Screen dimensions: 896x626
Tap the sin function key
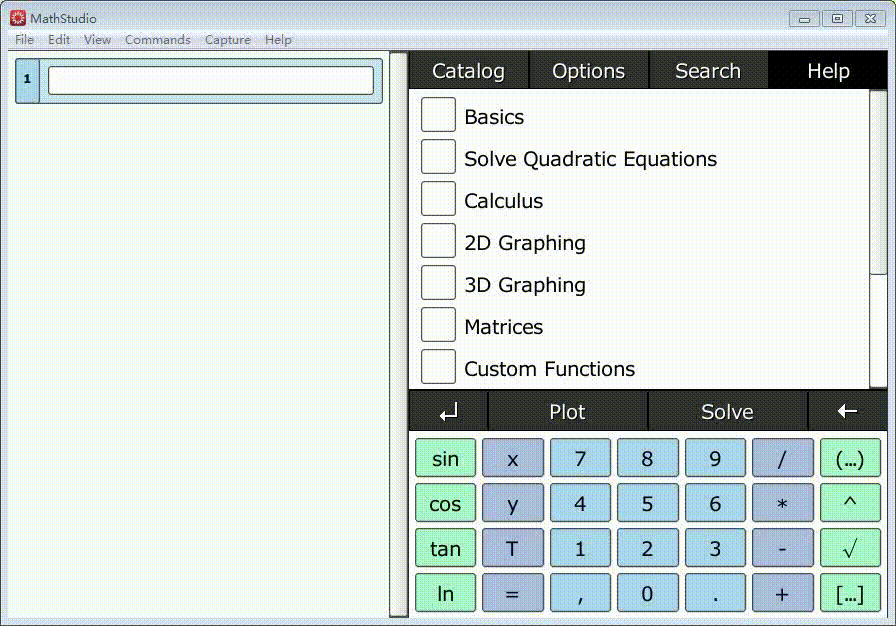click(445, 458)
